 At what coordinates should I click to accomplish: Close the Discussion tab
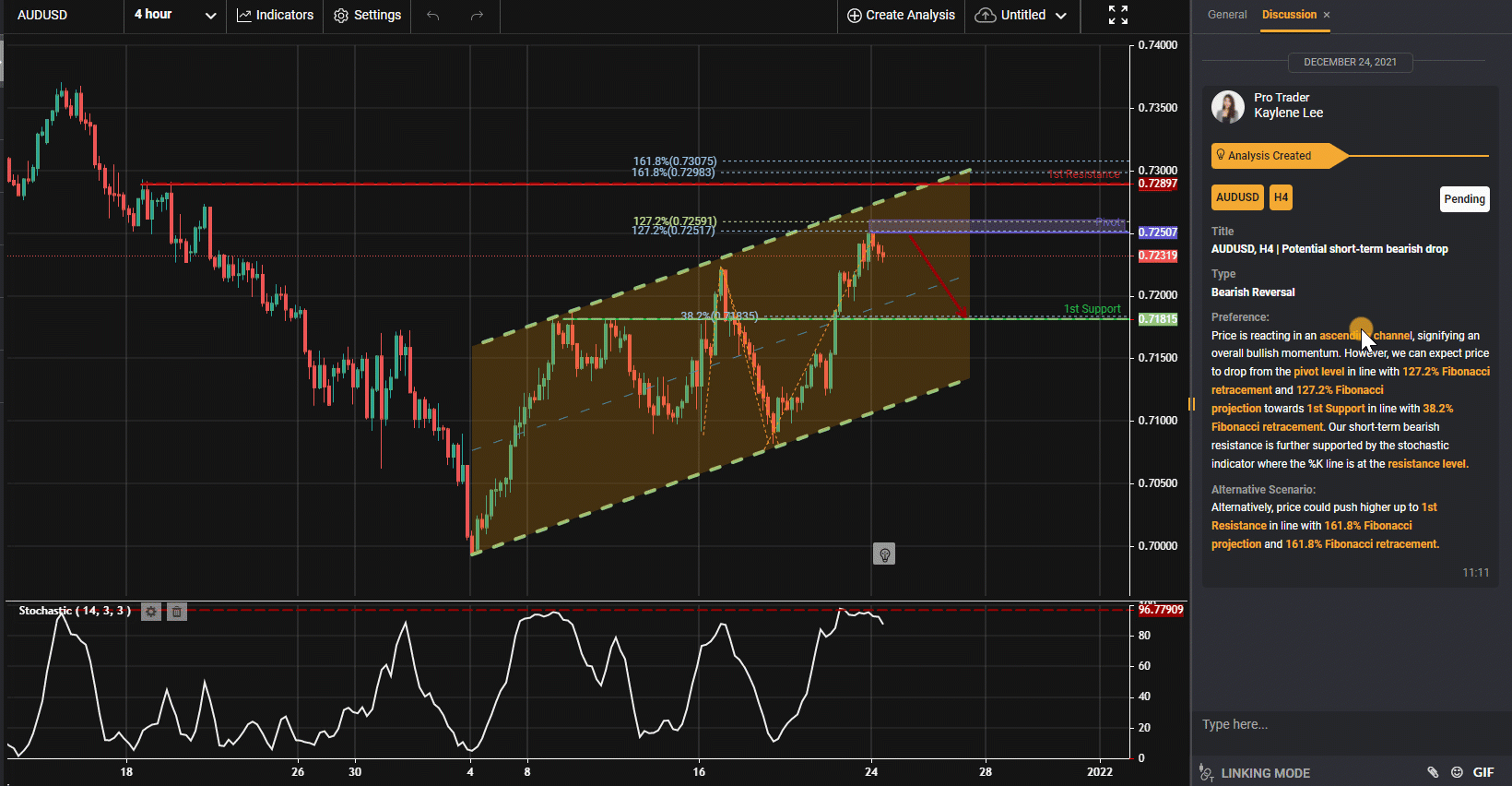pyautogui.click(x=1327, y=15)
